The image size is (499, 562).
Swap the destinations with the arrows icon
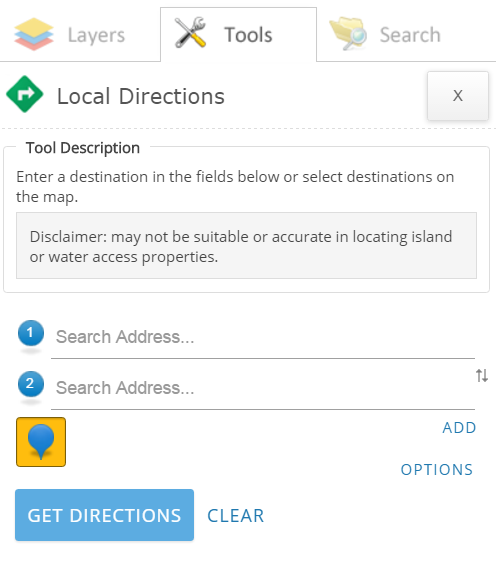click(x=482, y=376)
